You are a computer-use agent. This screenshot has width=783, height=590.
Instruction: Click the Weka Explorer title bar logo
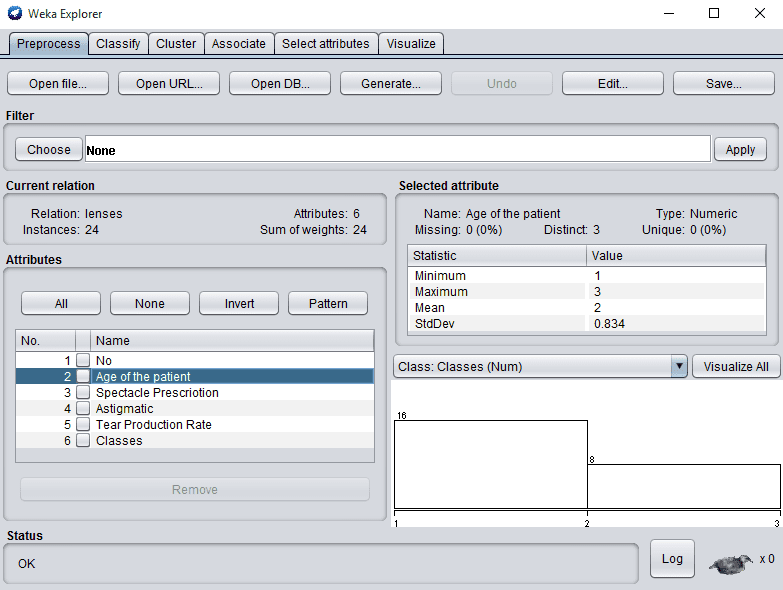[x=14, y=13]
